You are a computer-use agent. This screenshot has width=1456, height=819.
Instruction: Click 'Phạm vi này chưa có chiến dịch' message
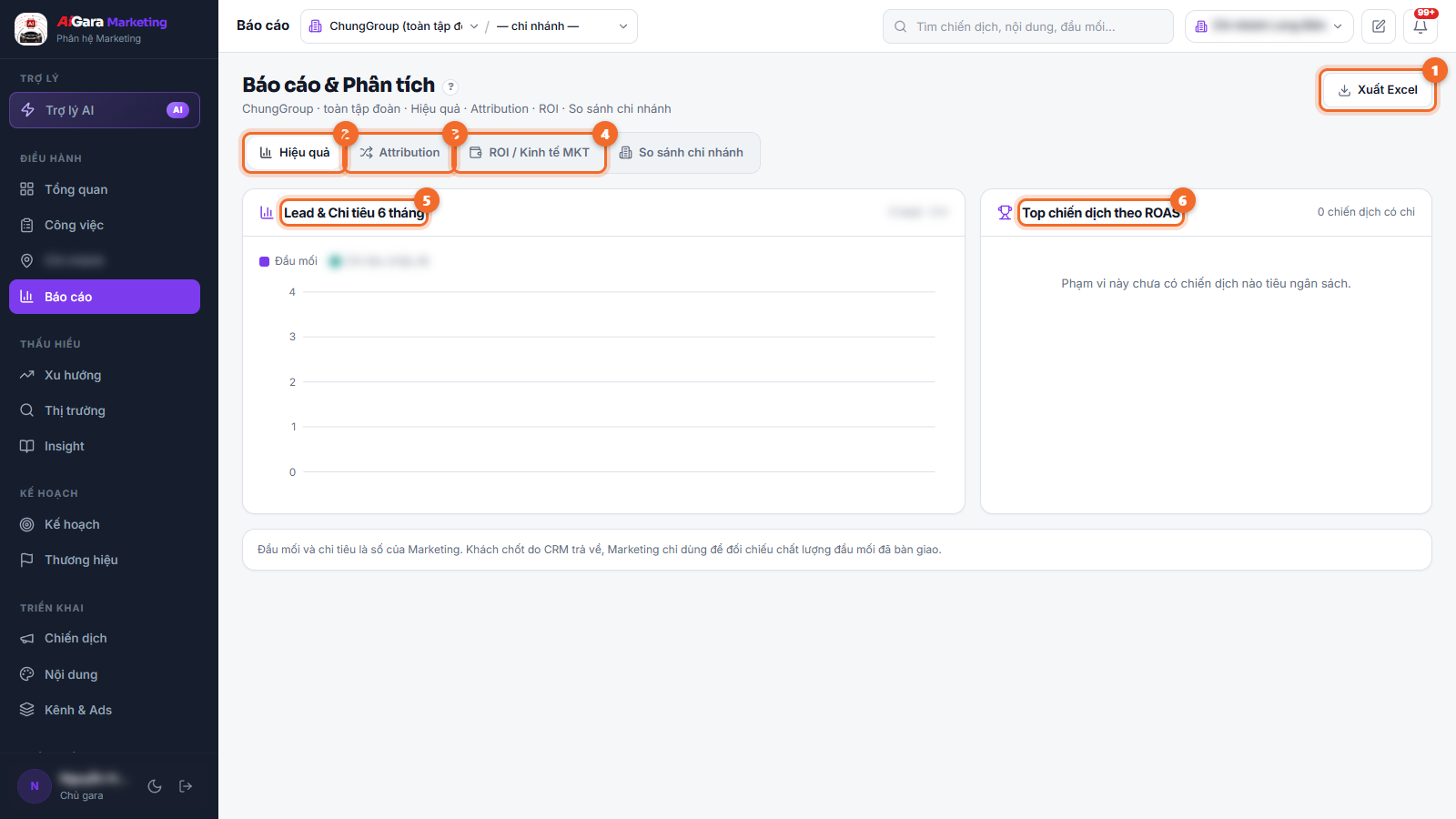pyautogui.click(x=1206, y=284)
